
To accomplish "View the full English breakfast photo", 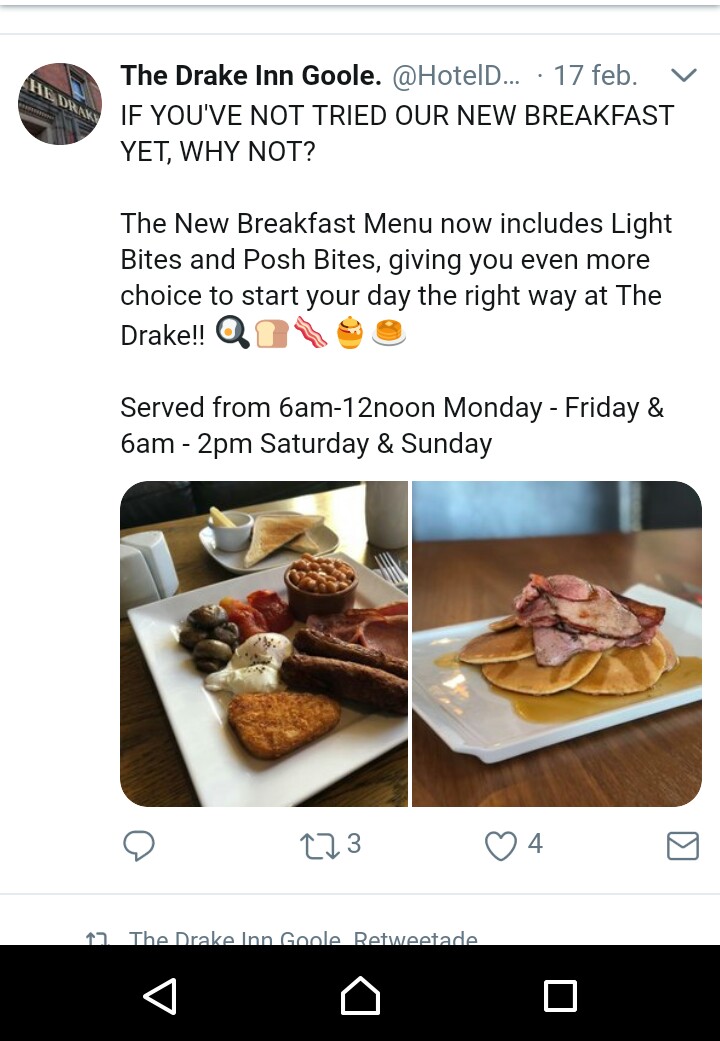I will click(x=264, y=643).
